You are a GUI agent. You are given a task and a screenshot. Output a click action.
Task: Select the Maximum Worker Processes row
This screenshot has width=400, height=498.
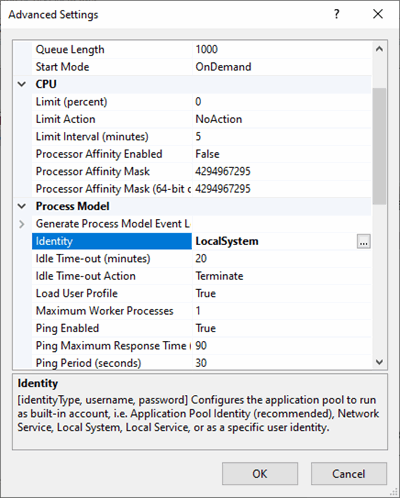pos(202,311)
